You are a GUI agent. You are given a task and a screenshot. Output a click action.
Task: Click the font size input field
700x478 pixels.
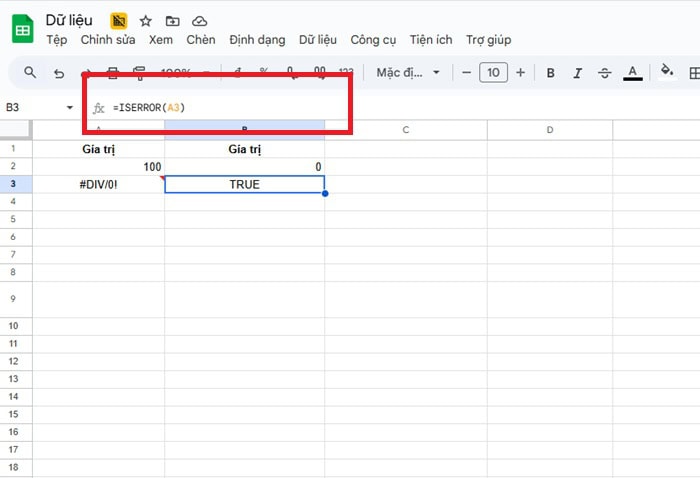pos(493,72)
